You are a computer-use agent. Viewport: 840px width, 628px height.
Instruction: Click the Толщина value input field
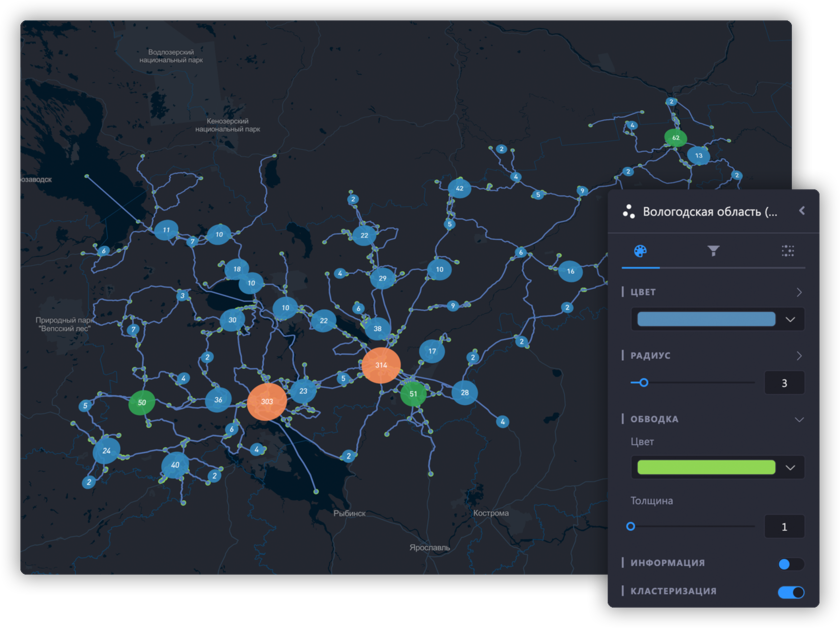click(784, 527)
